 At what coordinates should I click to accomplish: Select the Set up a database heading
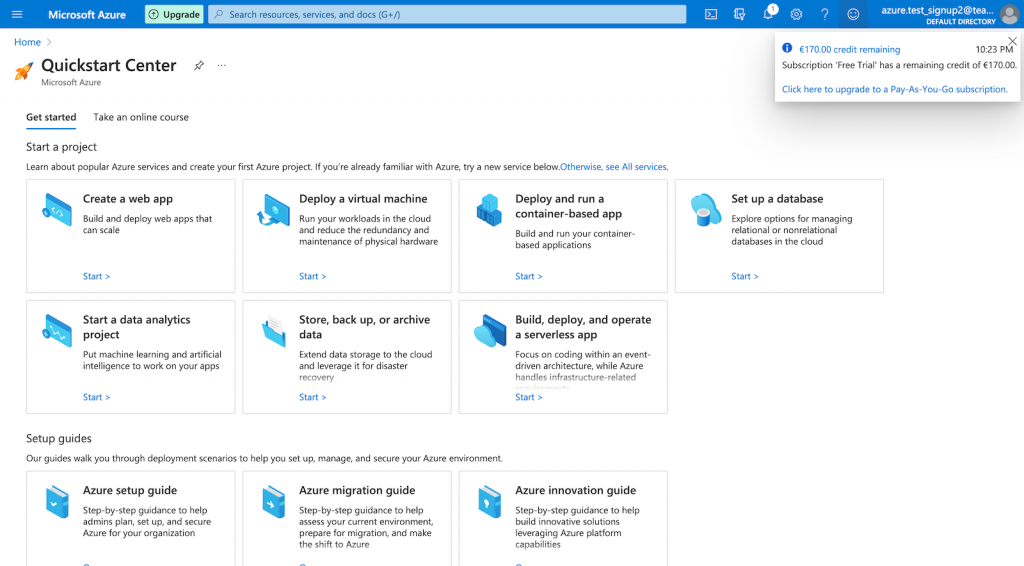[777, 198]
